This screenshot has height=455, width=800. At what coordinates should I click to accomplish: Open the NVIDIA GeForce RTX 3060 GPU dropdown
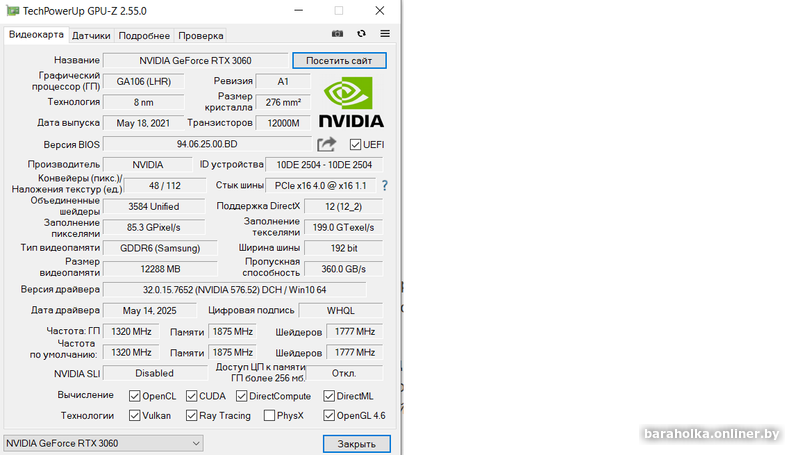point(103,443)
